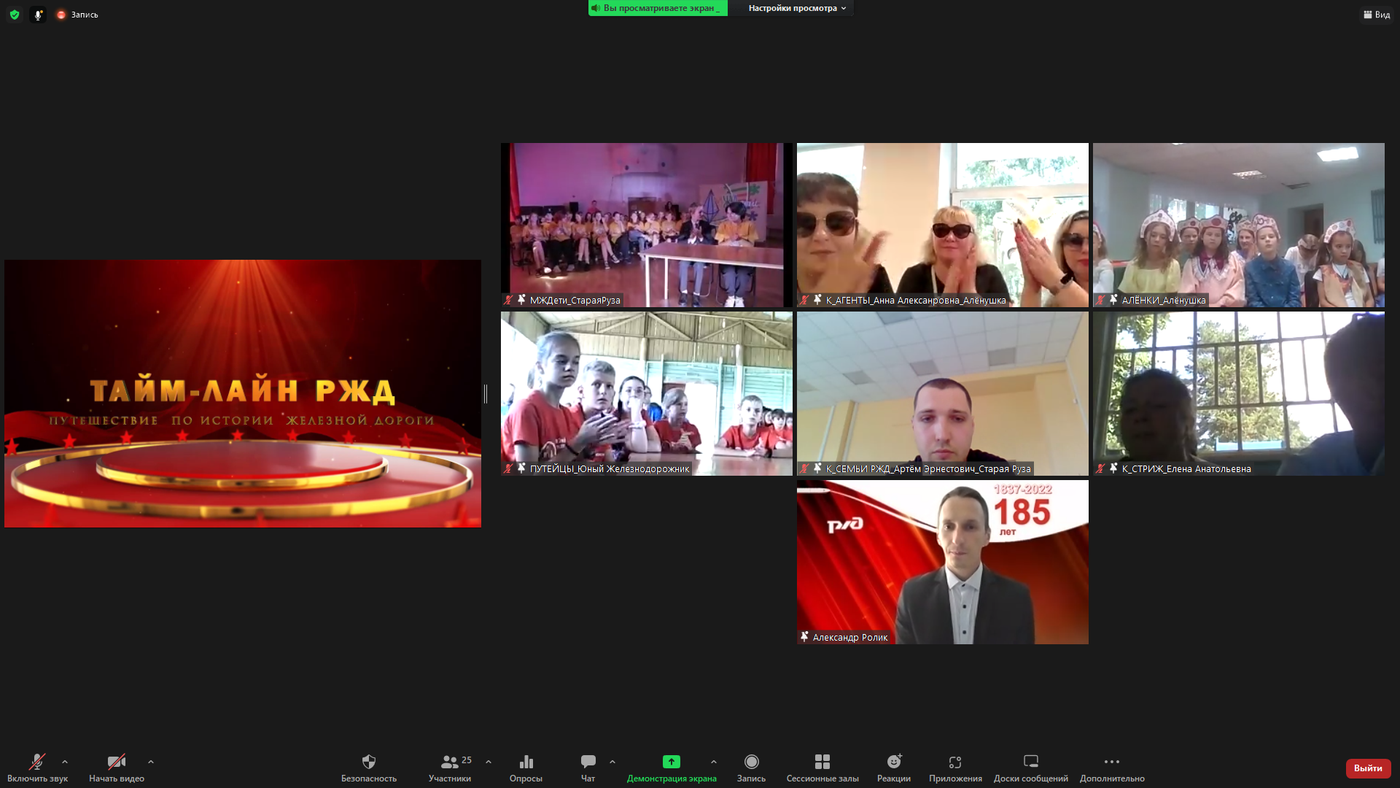
Task: Open the More (Дополнительно) menu
Action: (x=1112, y=763)
